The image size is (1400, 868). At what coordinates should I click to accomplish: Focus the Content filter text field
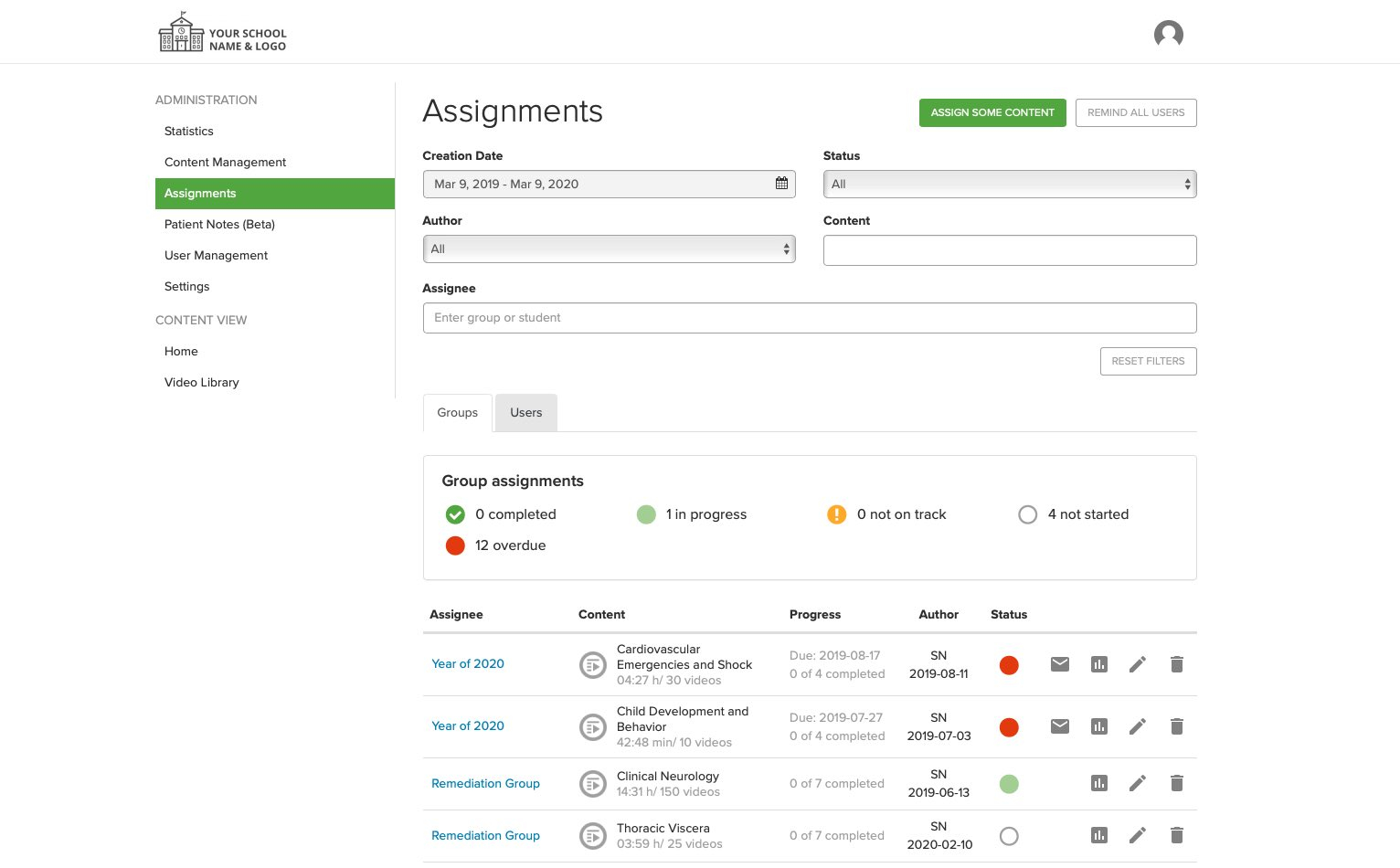point(1010,250)
